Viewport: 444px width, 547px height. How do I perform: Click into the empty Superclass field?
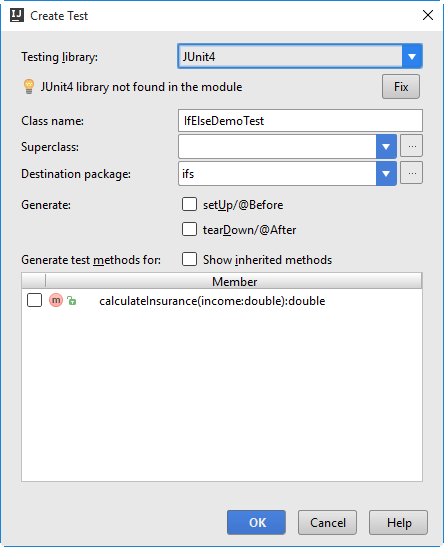[277, 147]
